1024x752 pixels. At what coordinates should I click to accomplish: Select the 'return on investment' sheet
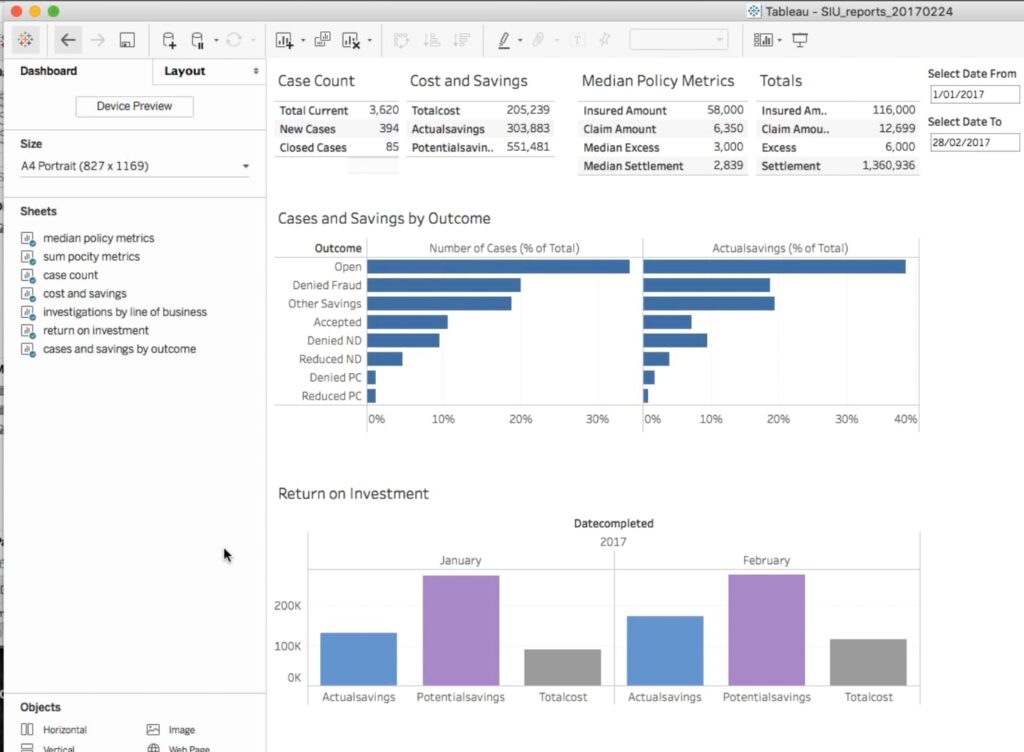click(95, 330)
